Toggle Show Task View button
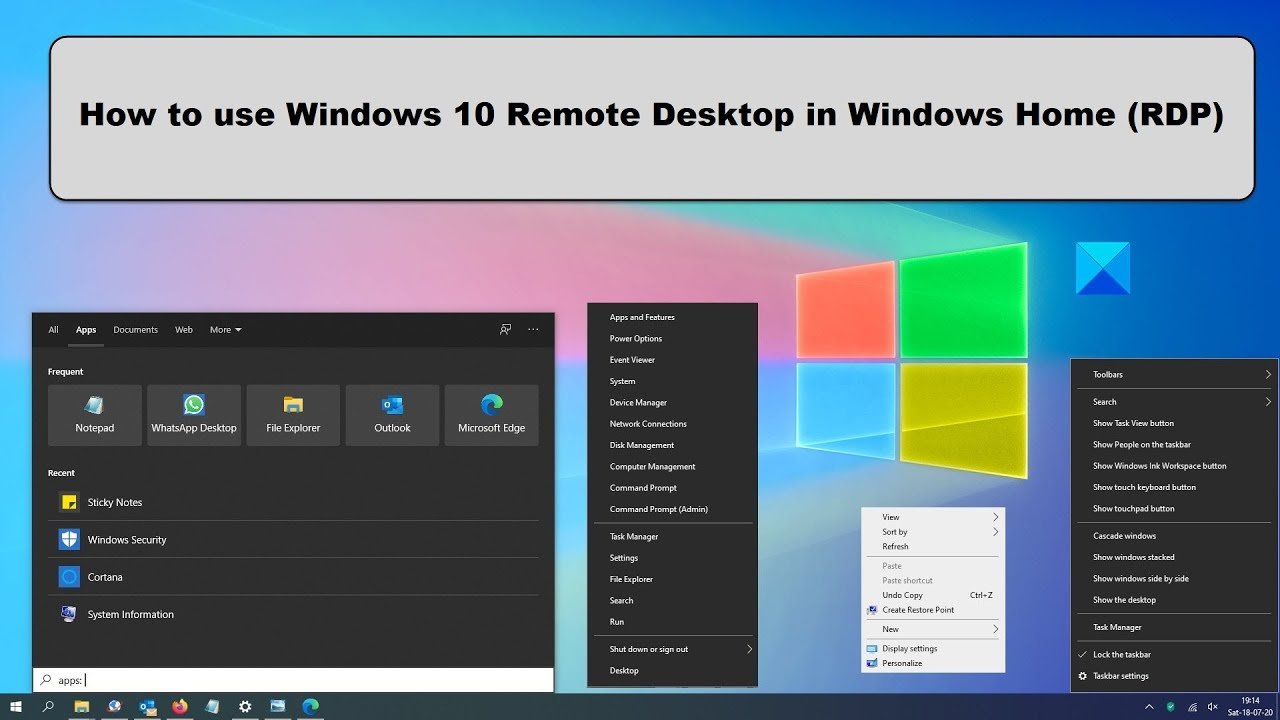The width and height of the screenshot is (1280, 720). point(1133,423)
